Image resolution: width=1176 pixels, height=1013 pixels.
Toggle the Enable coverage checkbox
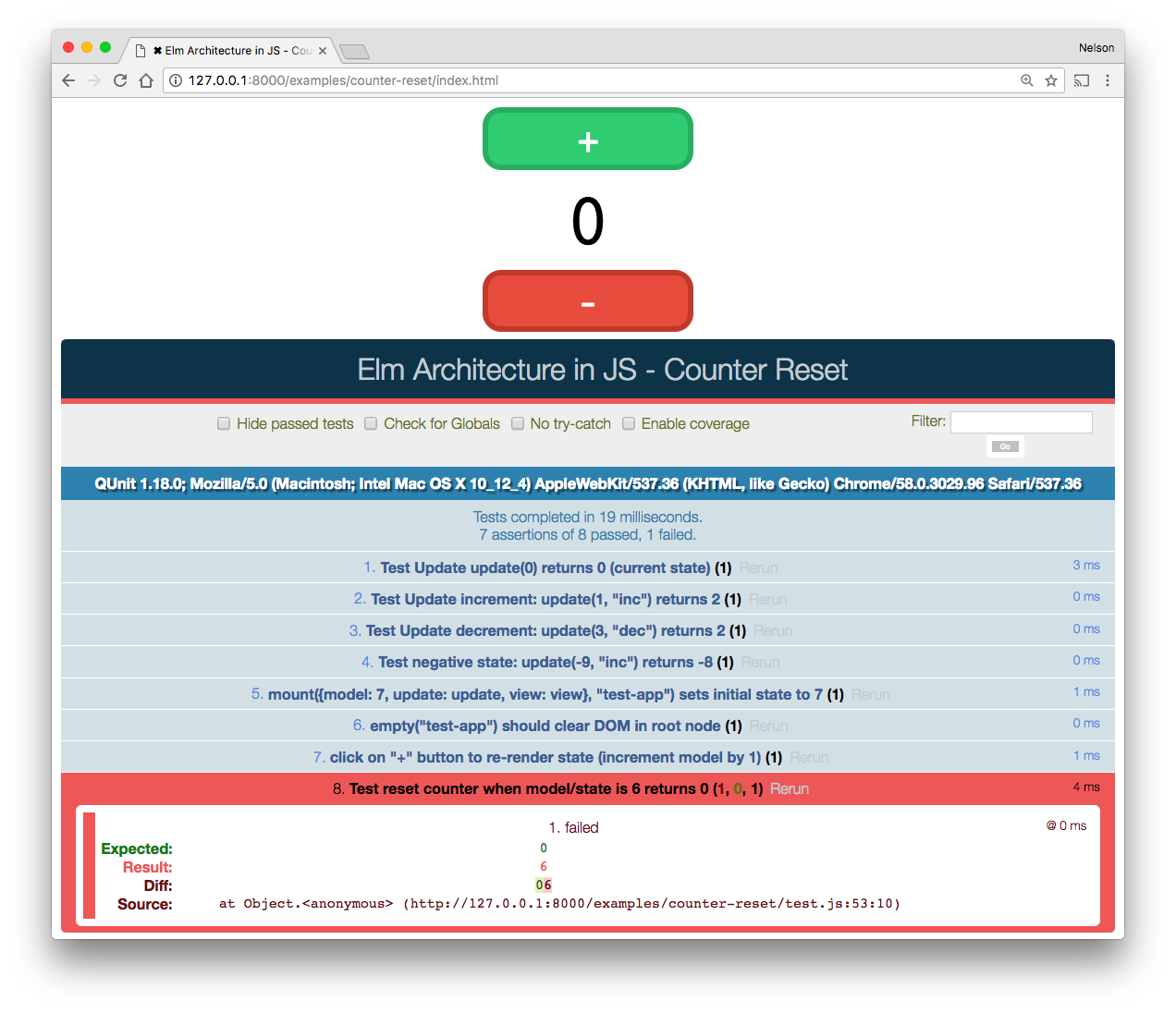coord(629,423)
